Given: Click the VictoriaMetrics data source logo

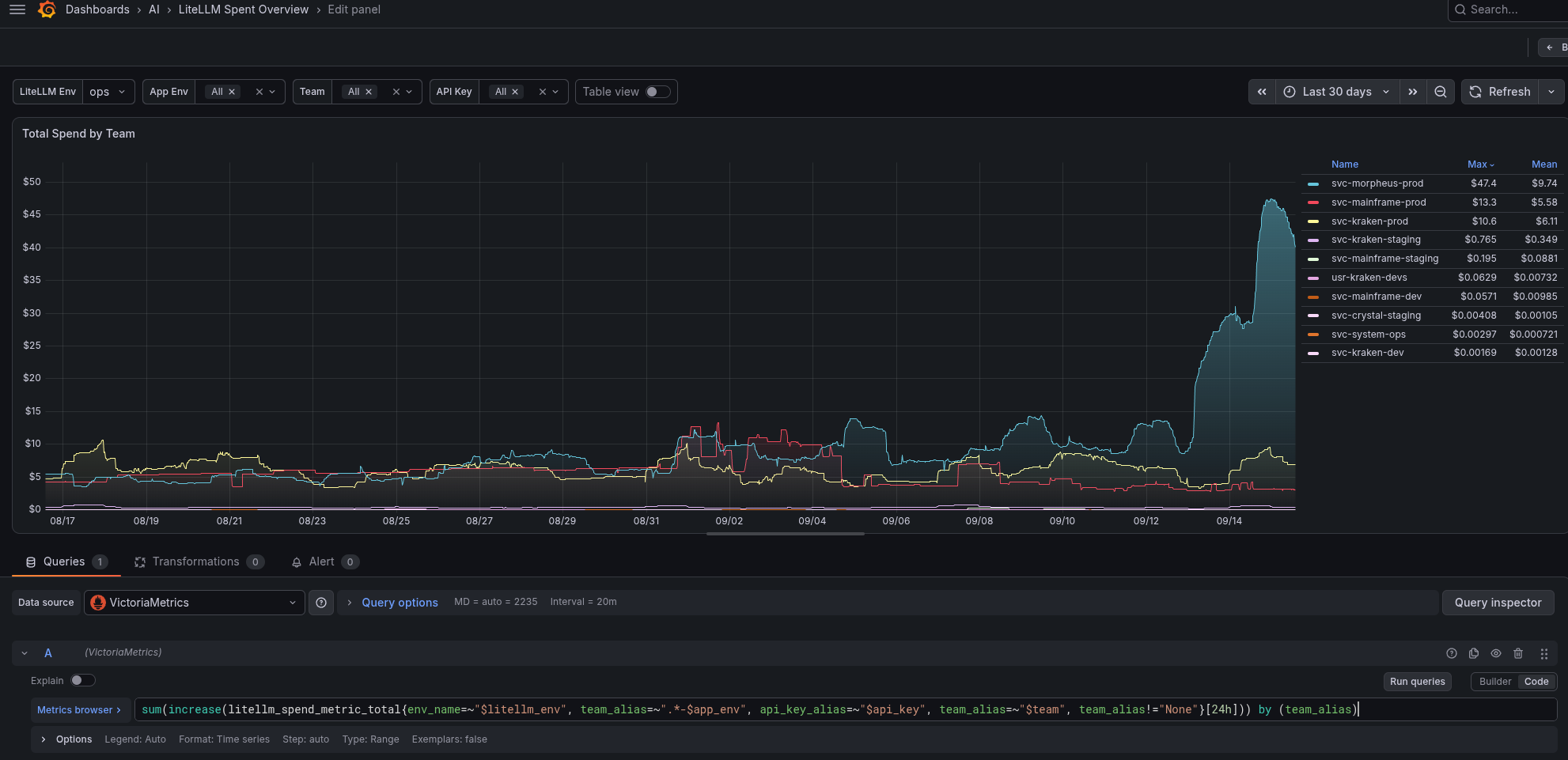Looking at the screenshot, I should click(x=98, y=603).
